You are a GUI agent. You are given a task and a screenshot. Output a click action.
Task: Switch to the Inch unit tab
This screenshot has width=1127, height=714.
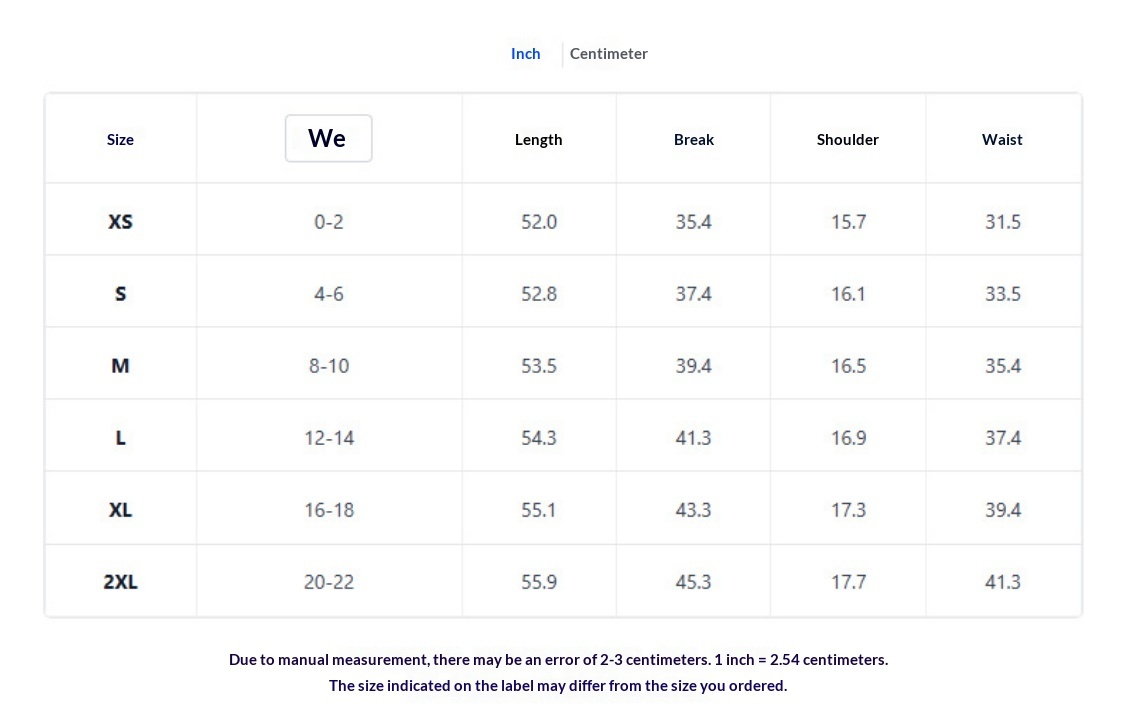525,54
